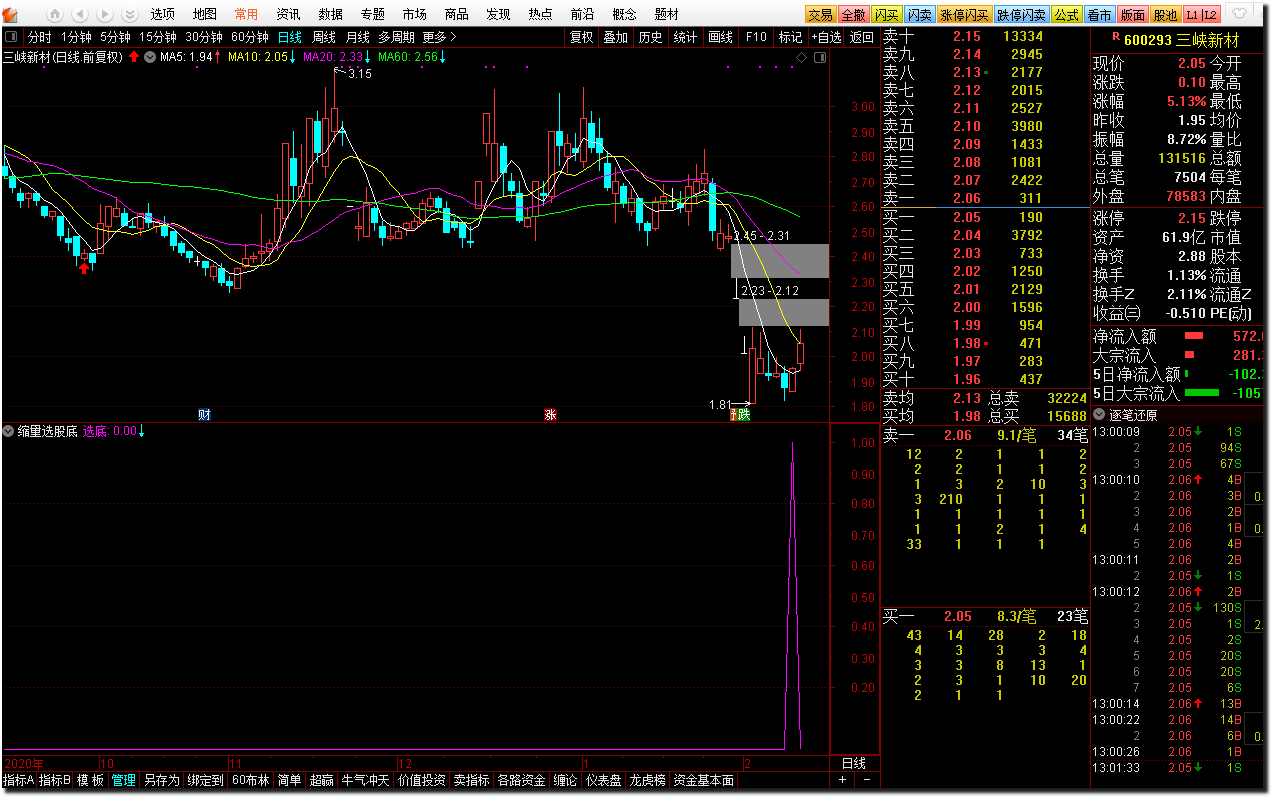
Task: Select the 指标A bottom tab
Action: [18, 780]
